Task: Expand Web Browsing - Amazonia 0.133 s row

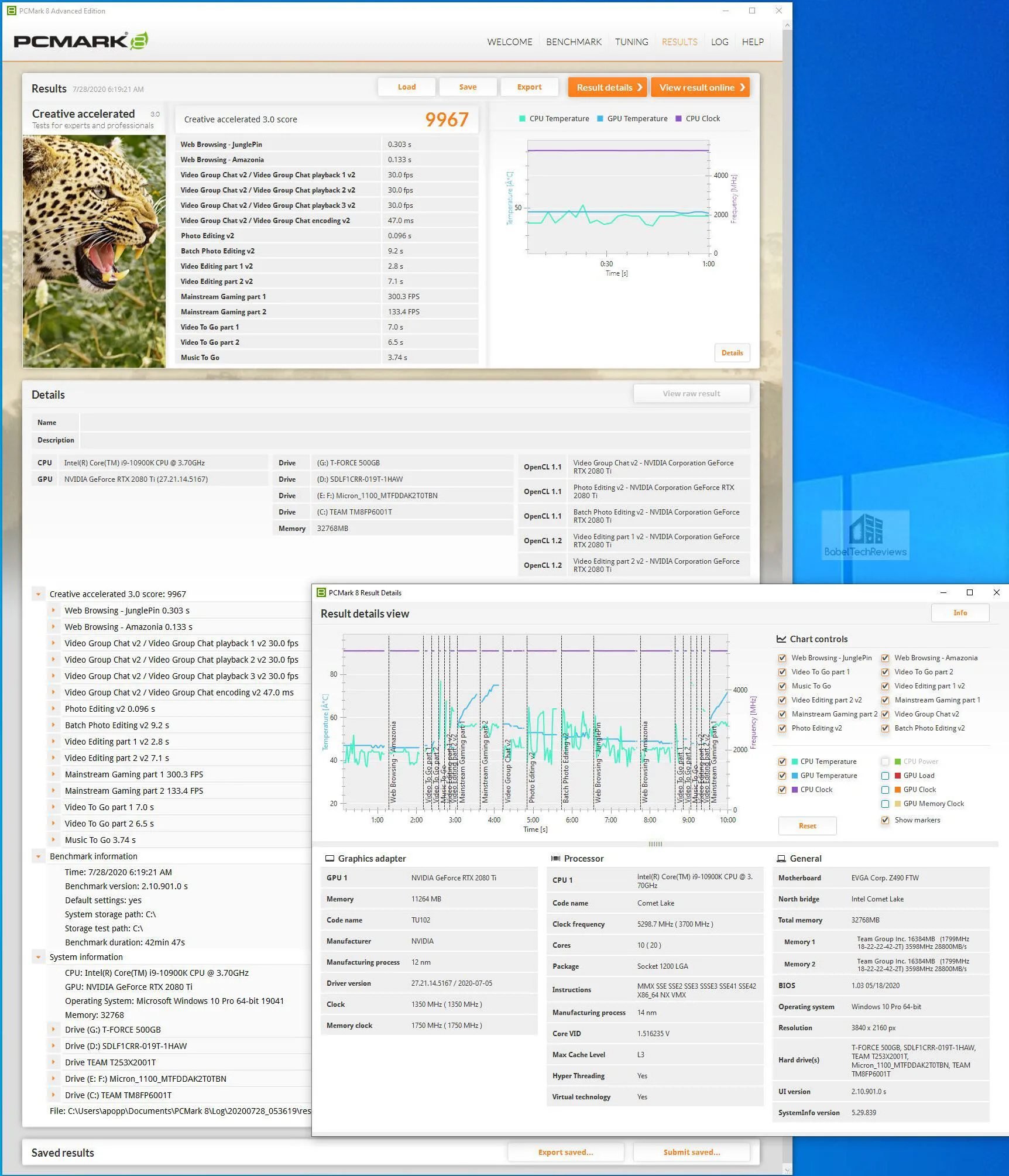Action: [53, 627]
